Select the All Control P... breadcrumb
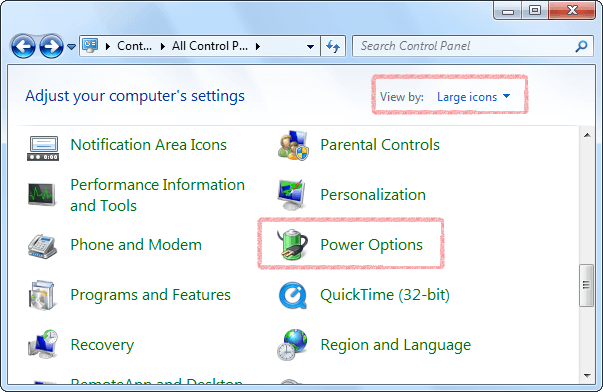Image resolution: width=603 pixels, height=392 pixels. (210, 46)
